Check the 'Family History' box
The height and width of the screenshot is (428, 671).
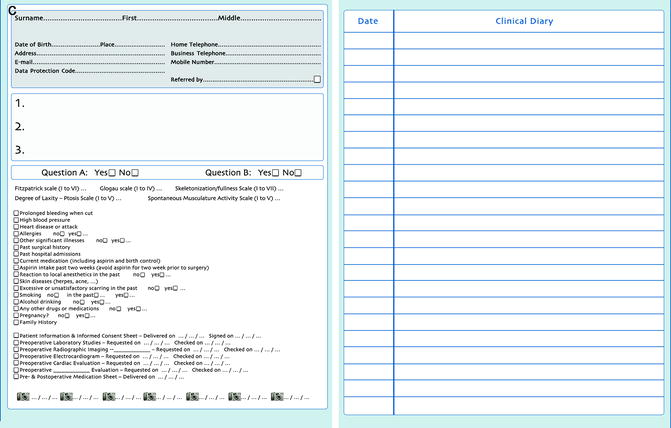(x=16, y=322)
